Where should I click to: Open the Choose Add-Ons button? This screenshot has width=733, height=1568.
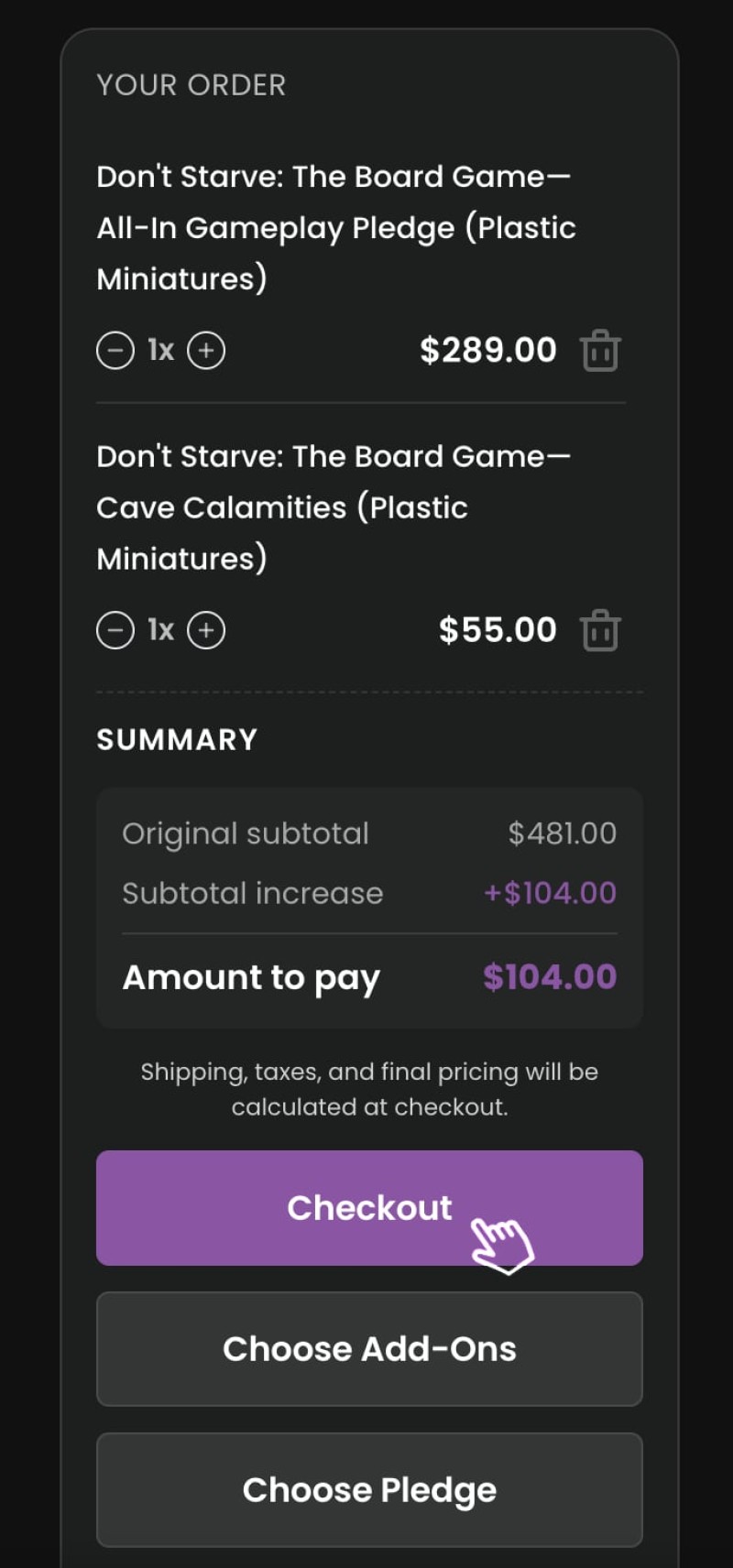click(369, 1349)
